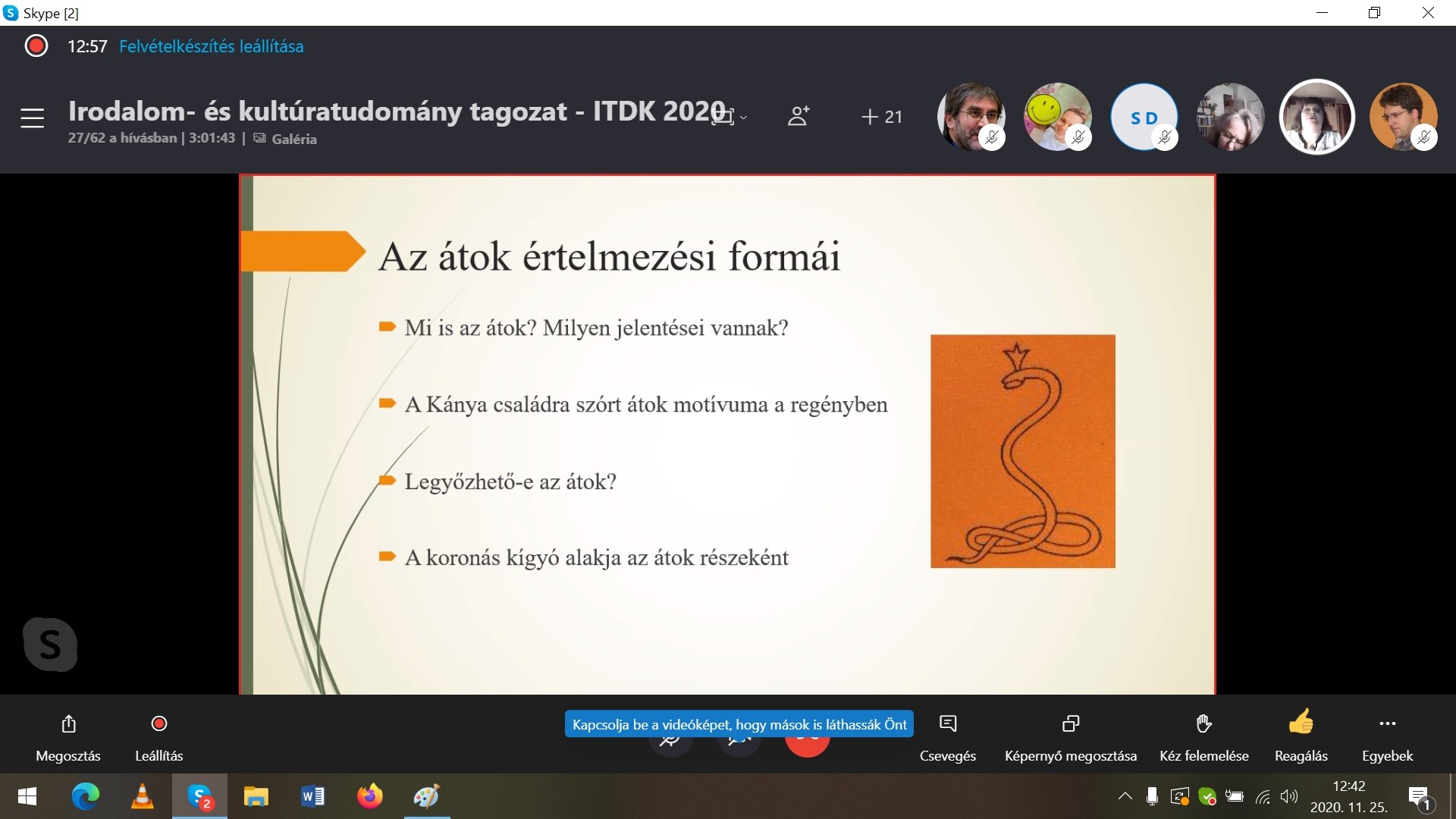1456x819 pixels.
Task: Click the add participant icon
Action: tap(798, 116)
